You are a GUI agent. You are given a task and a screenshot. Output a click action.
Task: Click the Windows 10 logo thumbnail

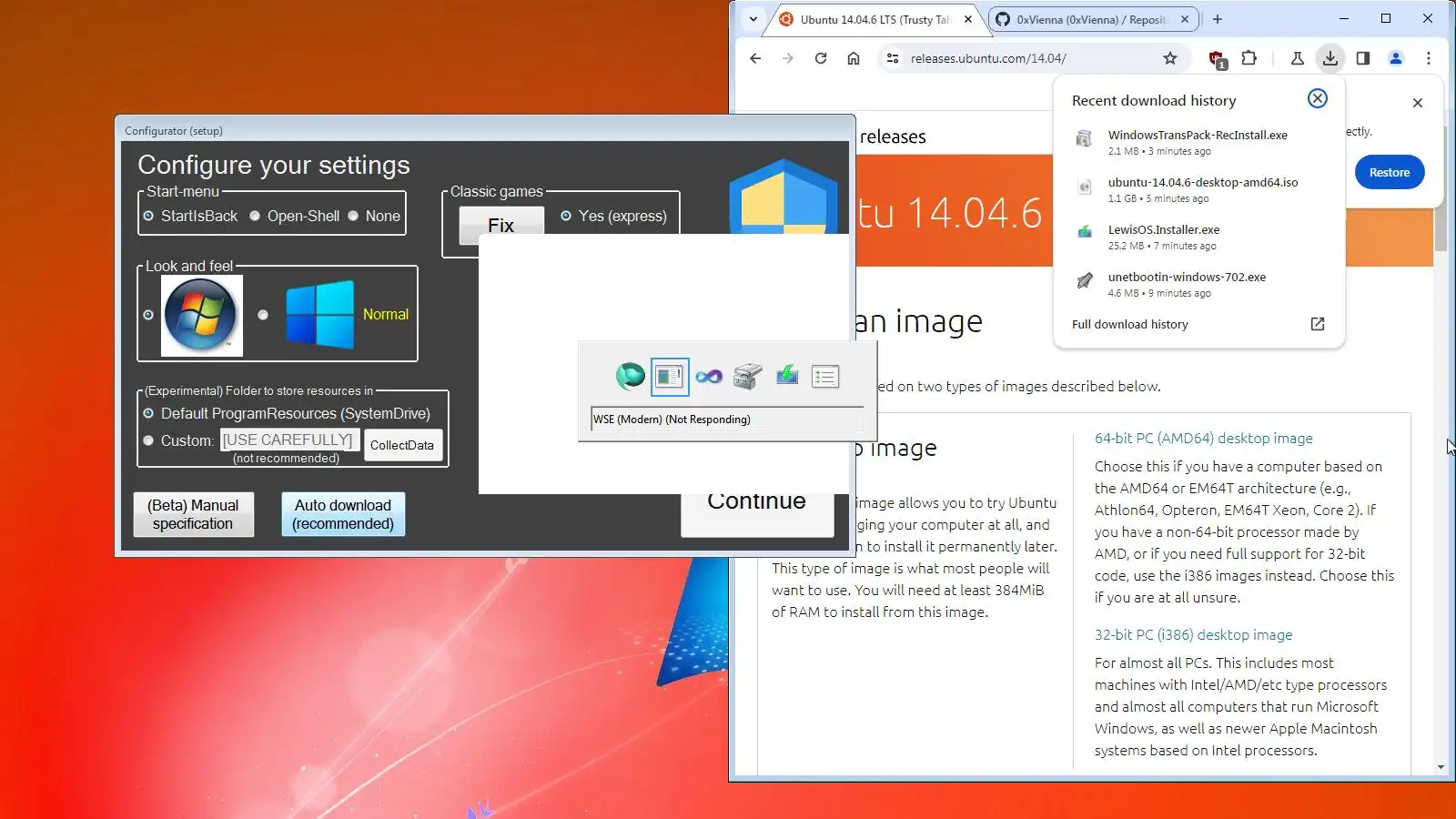pos(319,315)
